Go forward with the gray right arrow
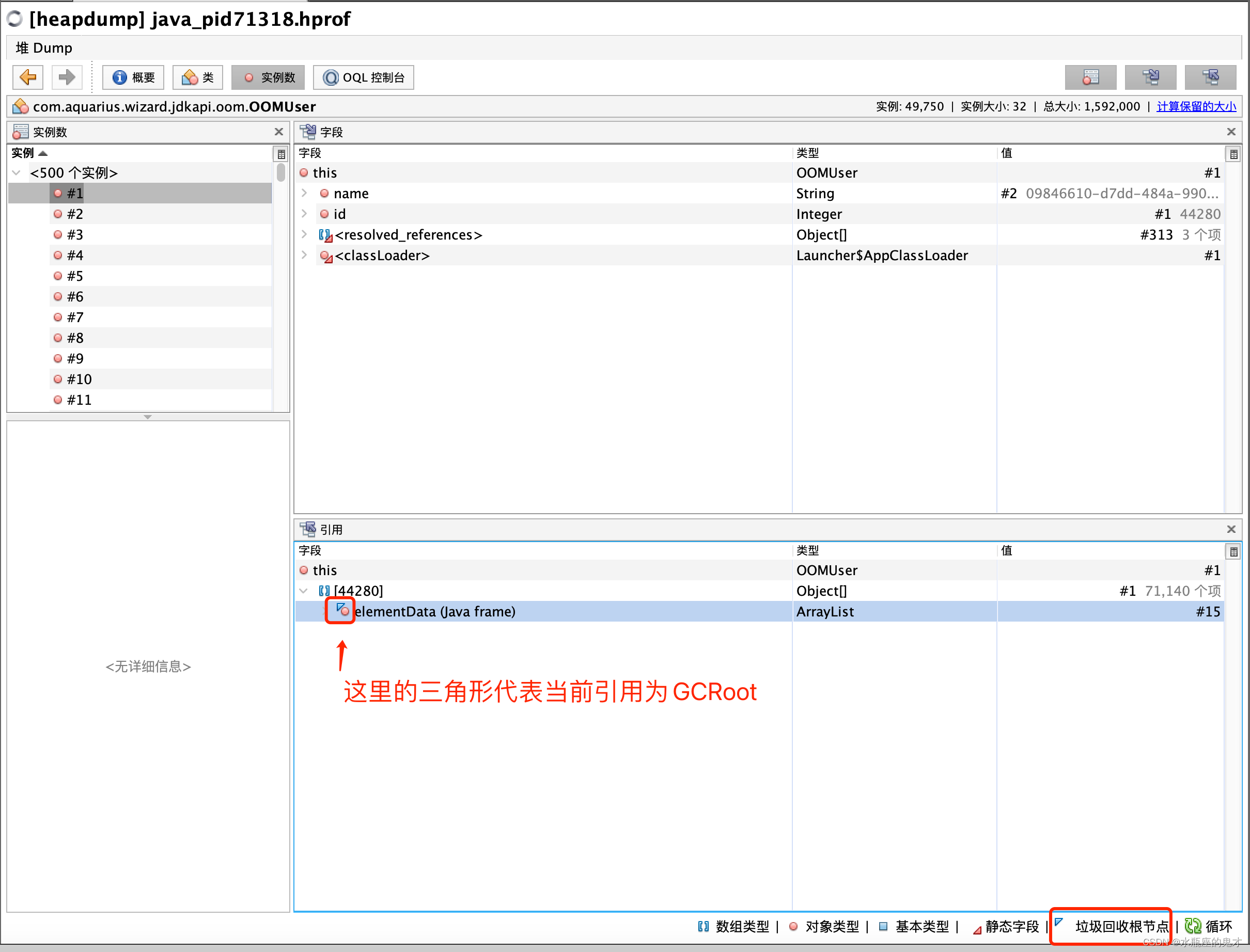 point(67,77)
